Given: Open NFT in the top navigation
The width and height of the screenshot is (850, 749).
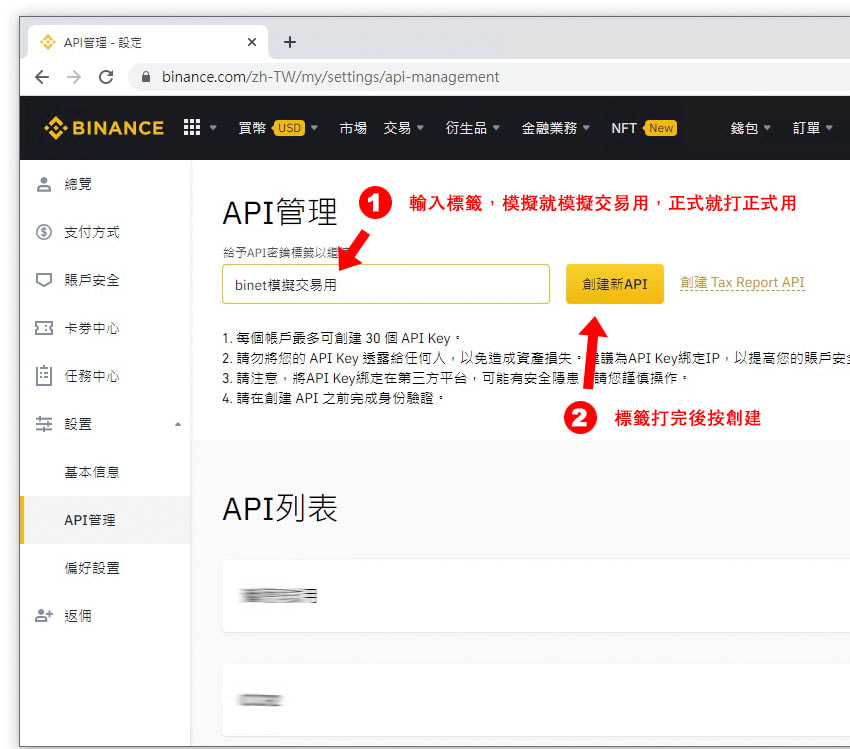Looking at the screenshot, I should tap(623, 128).
